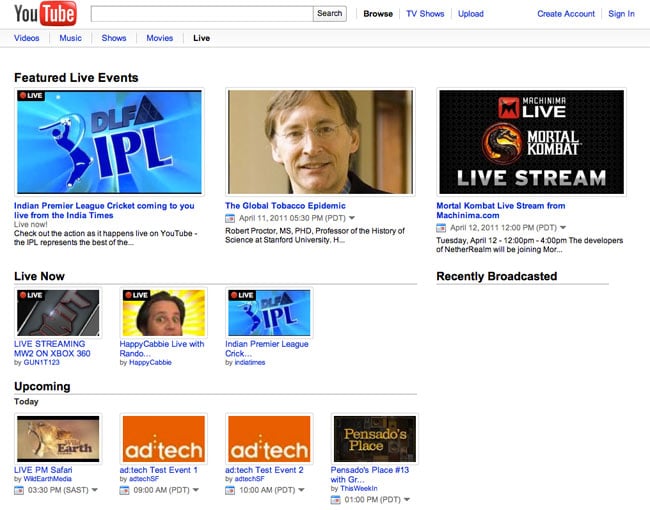650x510 pixels.
Task: Click calendar icon under Pensado's Place #13
Action: click(335, 500)
